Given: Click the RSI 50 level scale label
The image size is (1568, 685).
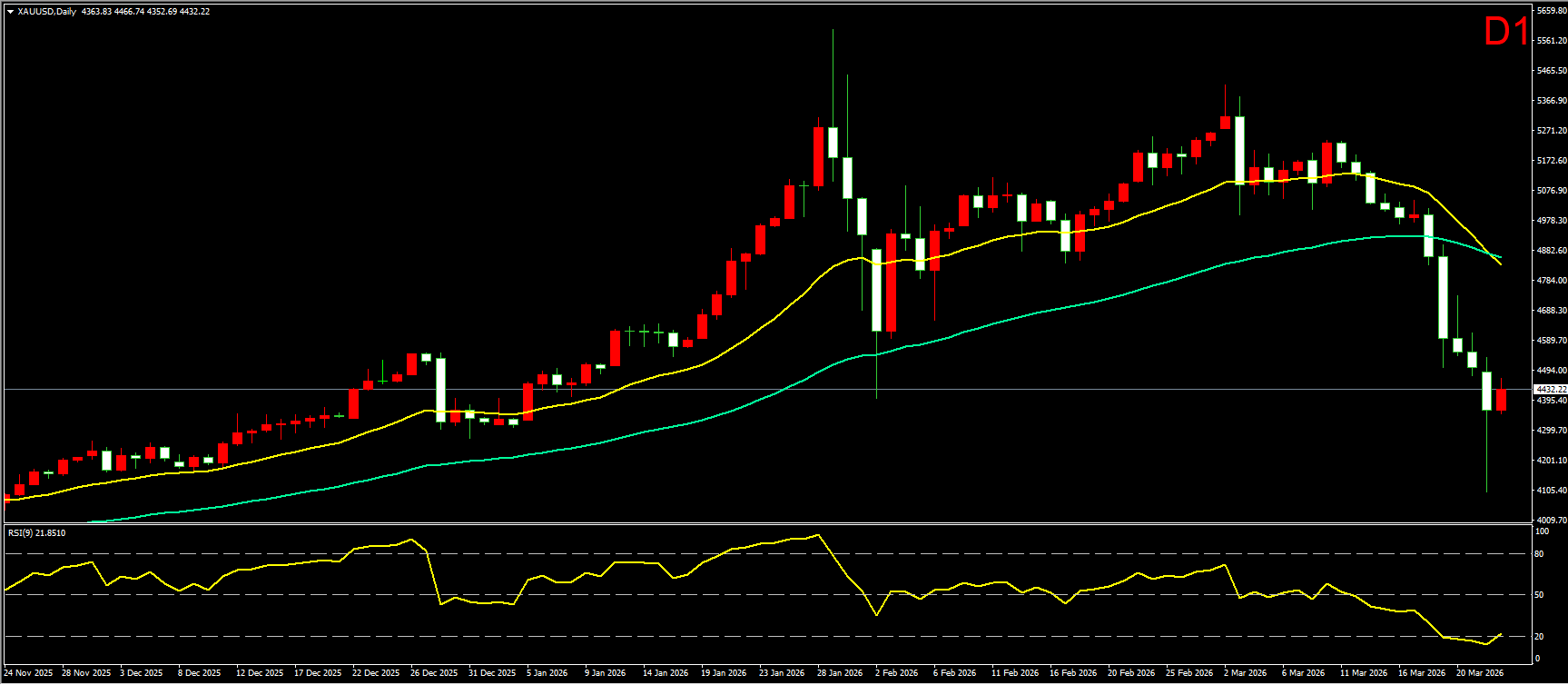Looking at the screenshot, I should click(1539, 595).
